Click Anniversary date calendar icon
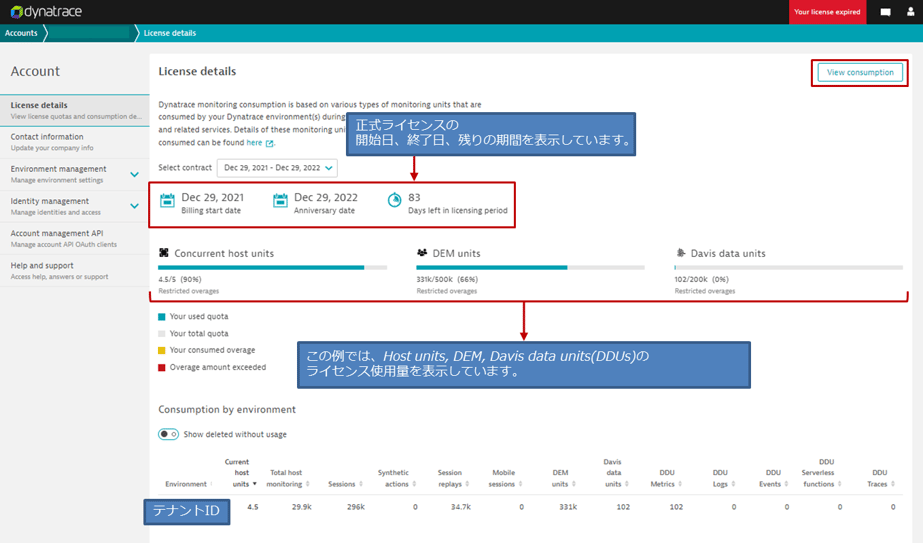 coord(280,201)
